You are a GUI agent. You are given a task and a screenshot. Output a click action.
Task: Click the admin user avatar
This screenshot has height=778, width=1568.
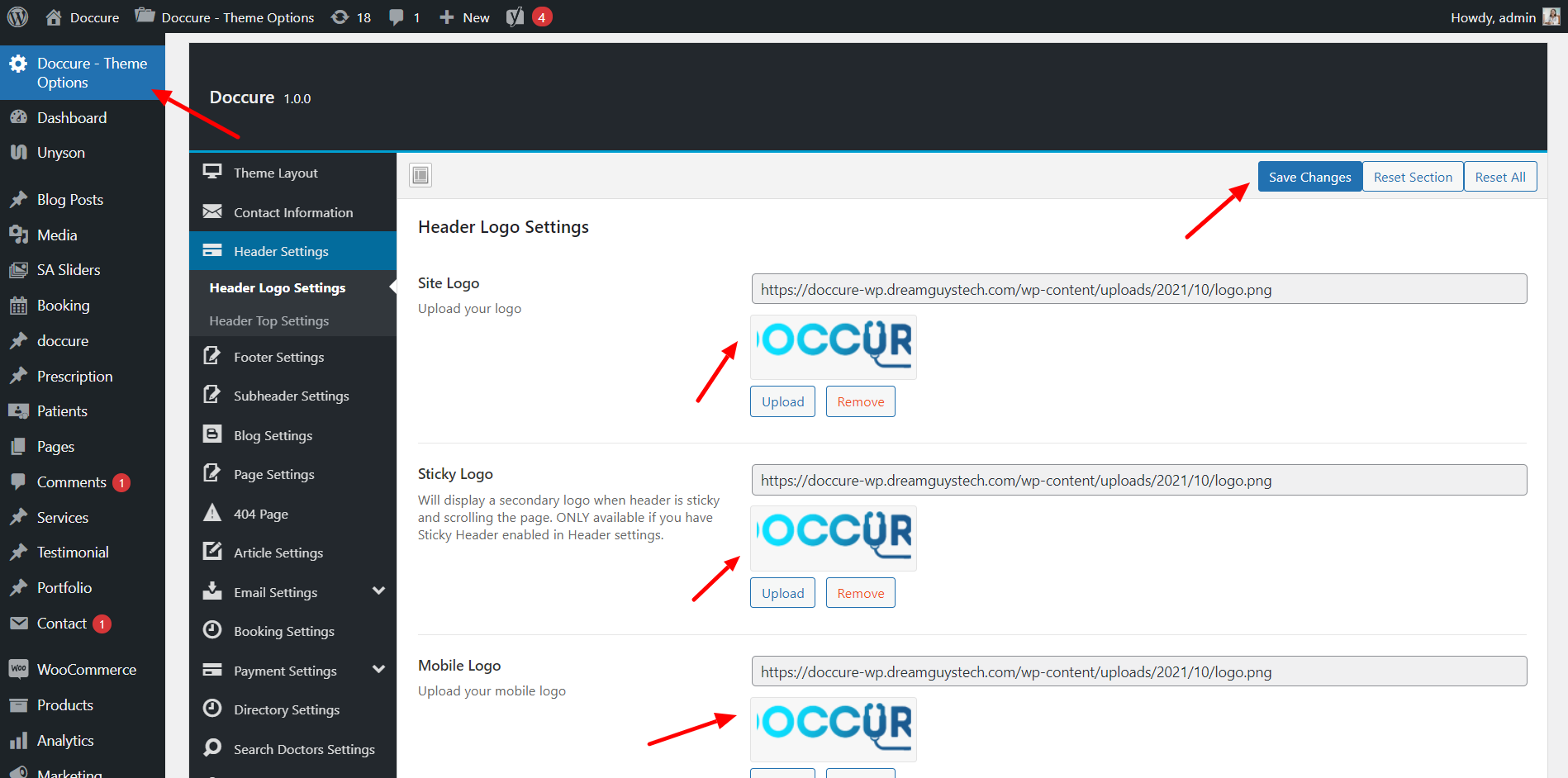point(1551,17)
